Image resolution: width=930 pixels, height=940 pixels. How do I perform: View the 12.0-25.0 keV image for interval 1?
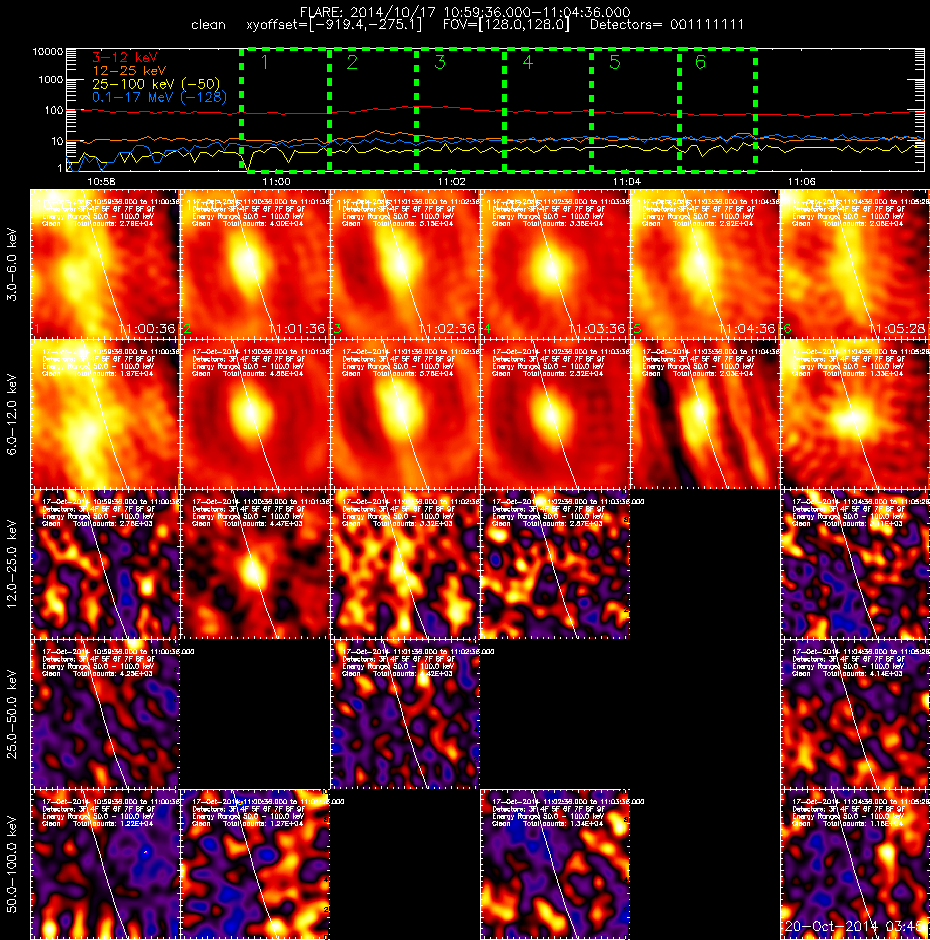(105, 564)
